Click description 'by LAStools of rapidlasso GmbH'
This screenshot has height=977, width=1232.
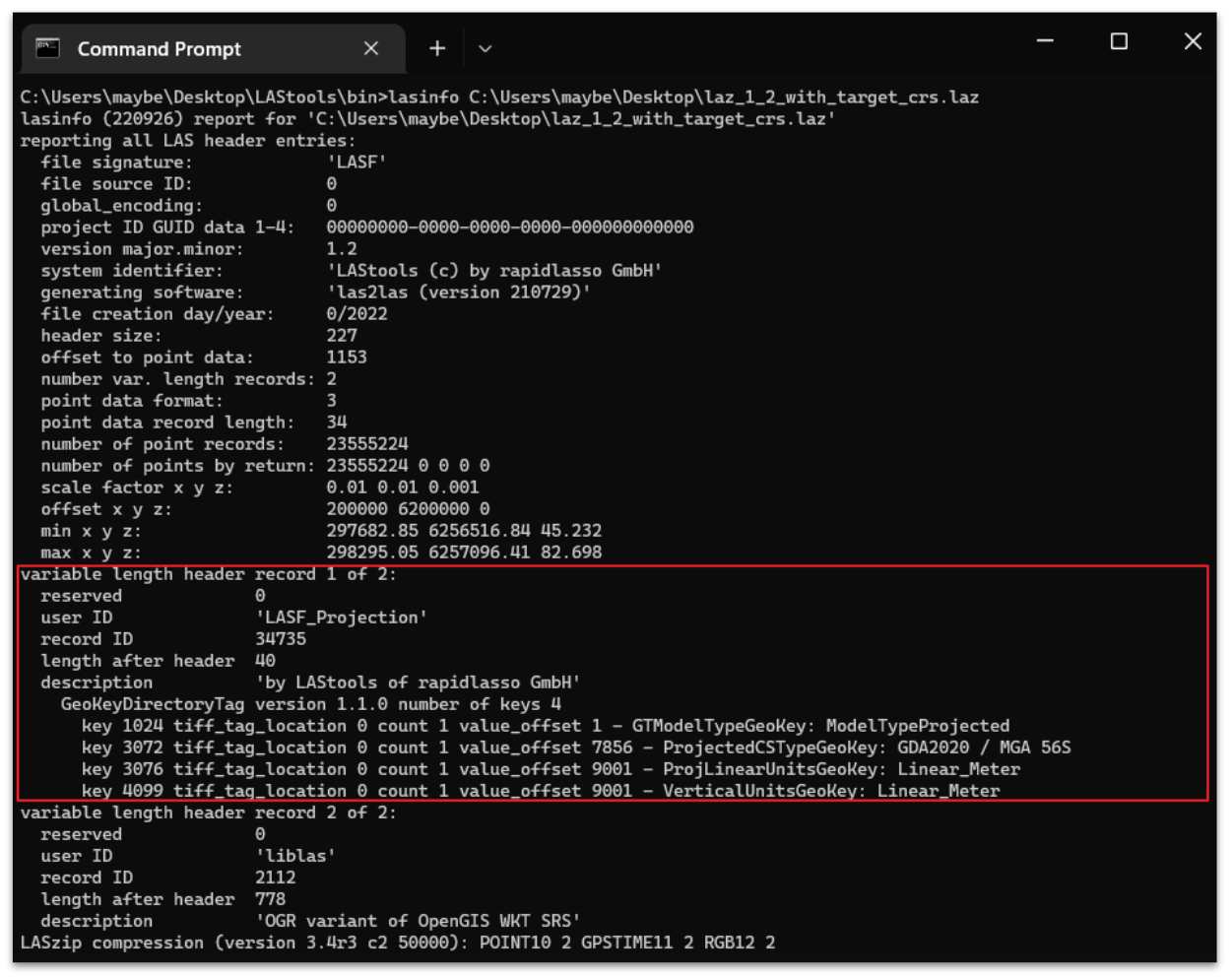418,683
